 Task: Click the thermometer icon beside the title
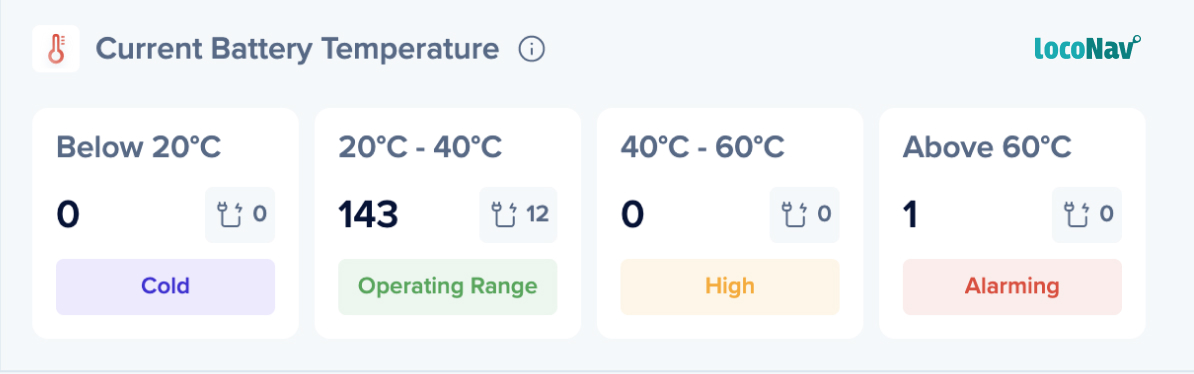tap(56, 50)
